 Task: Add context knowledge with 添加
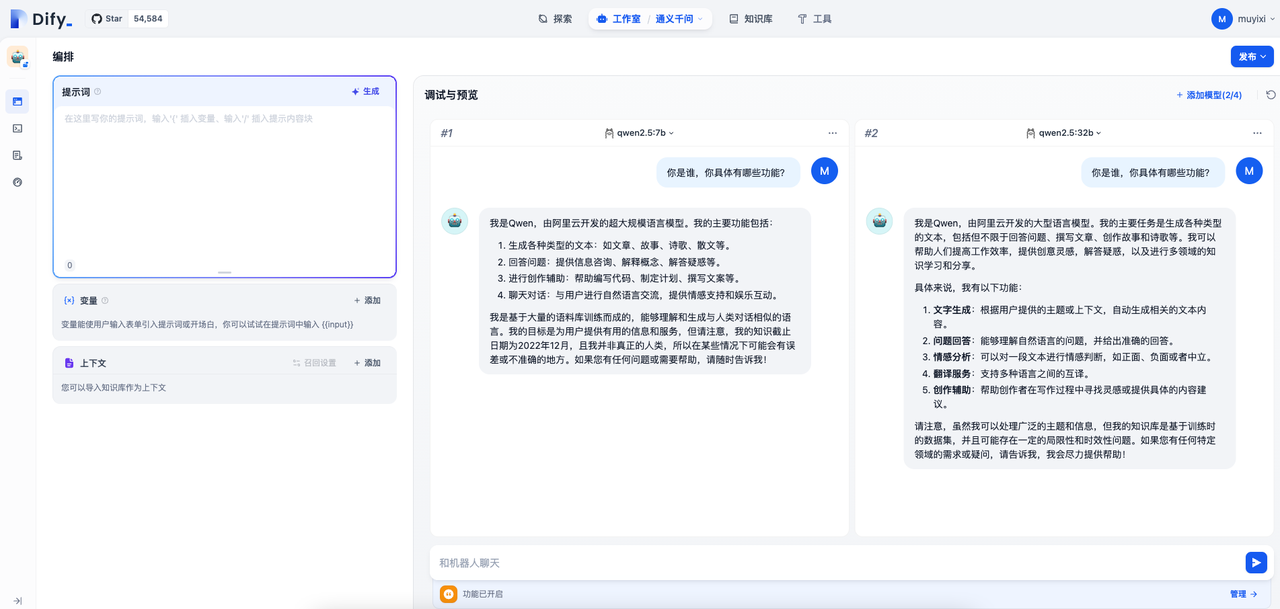click(367, 363)
